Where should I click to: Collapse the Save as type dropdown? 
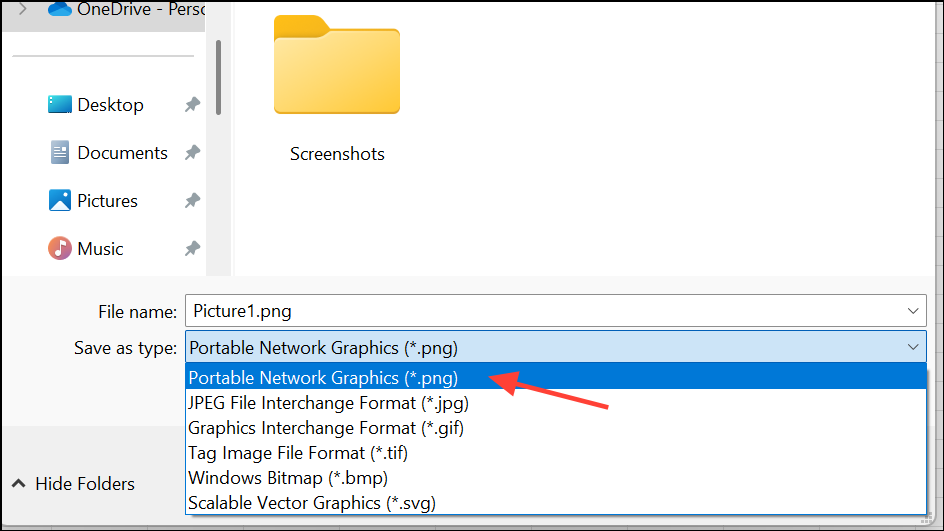click(912, 347)
